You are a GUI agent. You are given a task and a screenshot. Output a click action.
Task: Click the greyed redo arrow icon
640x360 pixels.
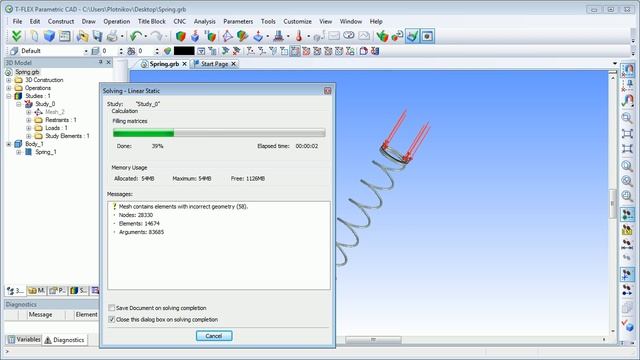tap(156, 36)
